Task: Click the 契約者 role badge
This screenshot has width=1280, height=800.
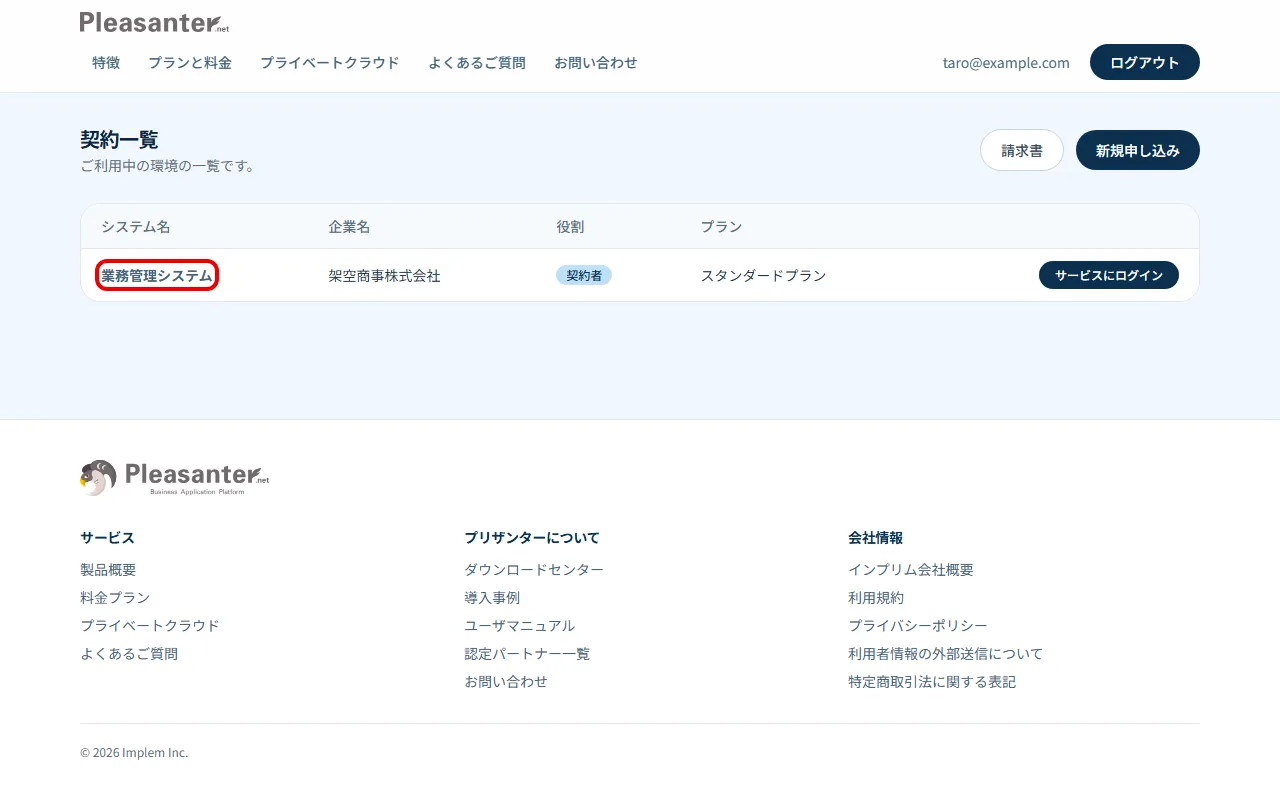Action: 584,275
